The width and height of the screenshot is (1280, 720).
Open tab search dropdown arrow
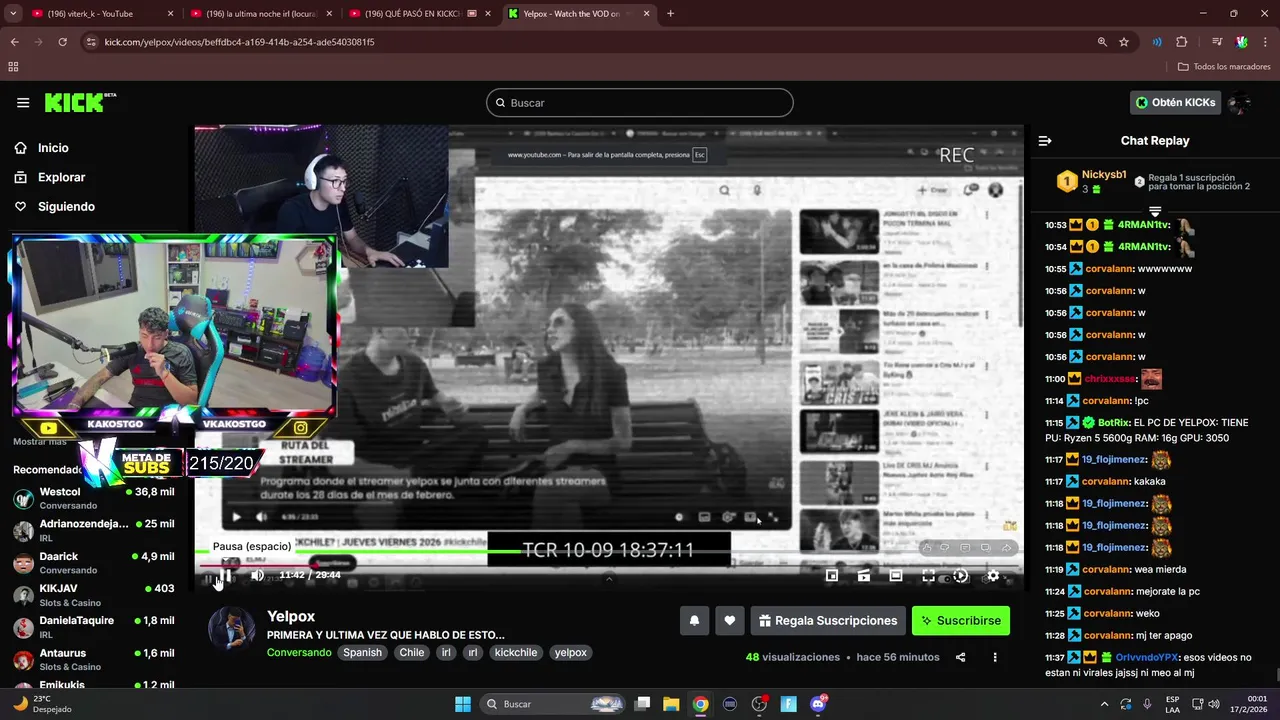(x=13, y=14)
